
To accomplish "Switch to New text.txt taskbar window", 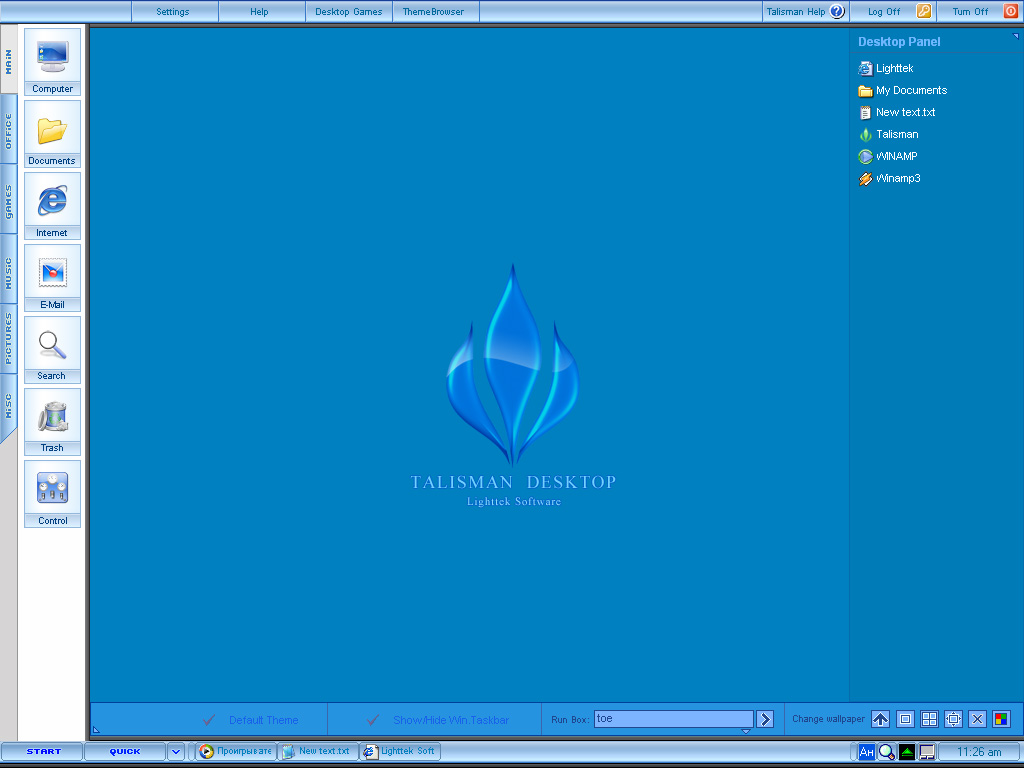I will coord(318,752).
